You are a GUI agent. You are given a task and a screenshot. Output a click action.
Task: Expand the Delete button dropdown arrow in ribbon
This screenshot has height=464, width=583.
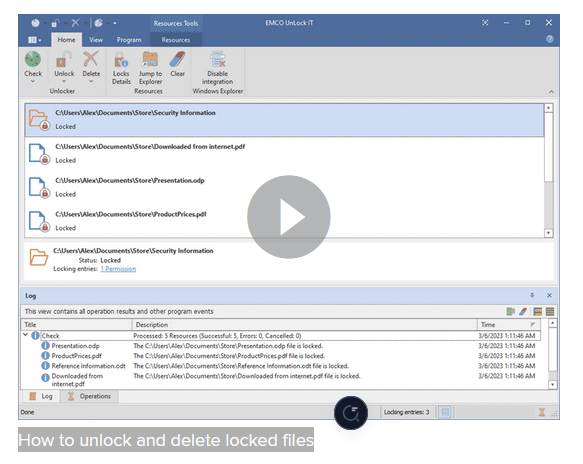(x=91, y=81)
